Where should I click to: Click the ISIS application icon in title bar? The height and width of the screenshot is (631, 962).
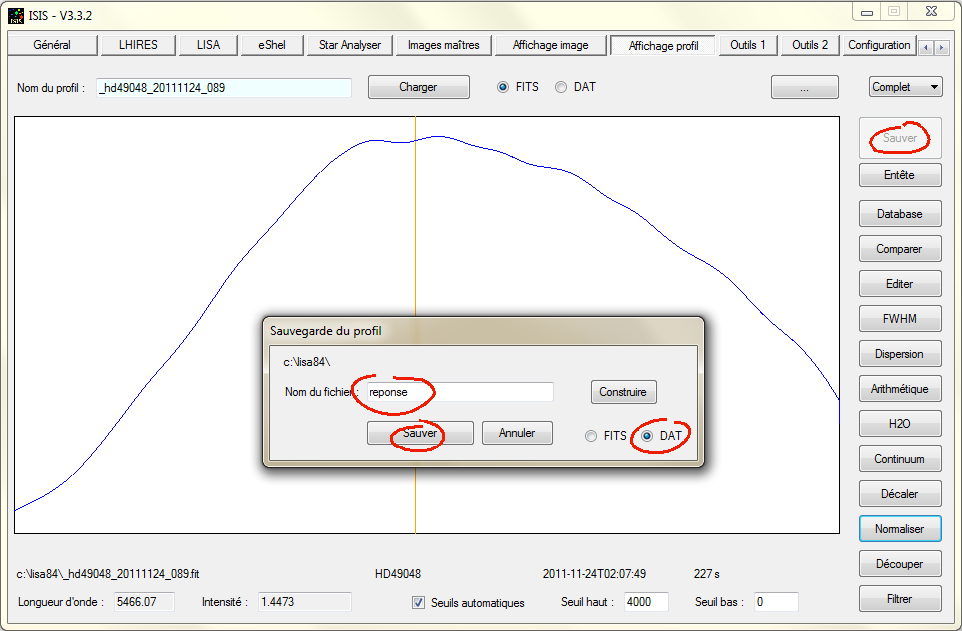(15, 16)
